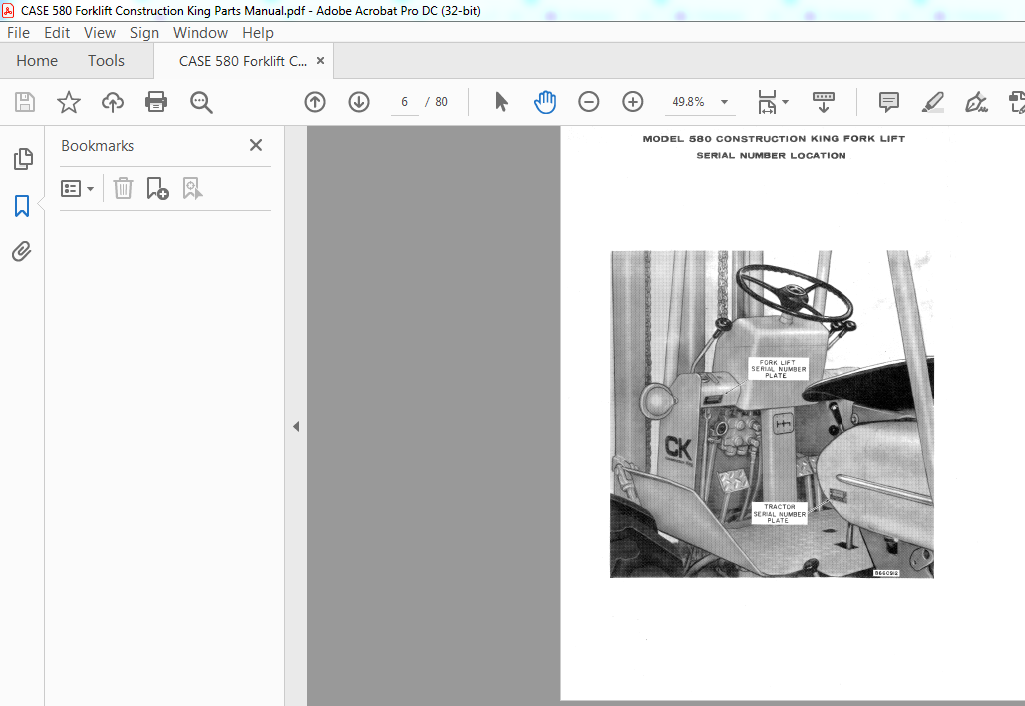Open the Help menu
The width and height of the screenshot is (1025, 706).
point(258,33)
